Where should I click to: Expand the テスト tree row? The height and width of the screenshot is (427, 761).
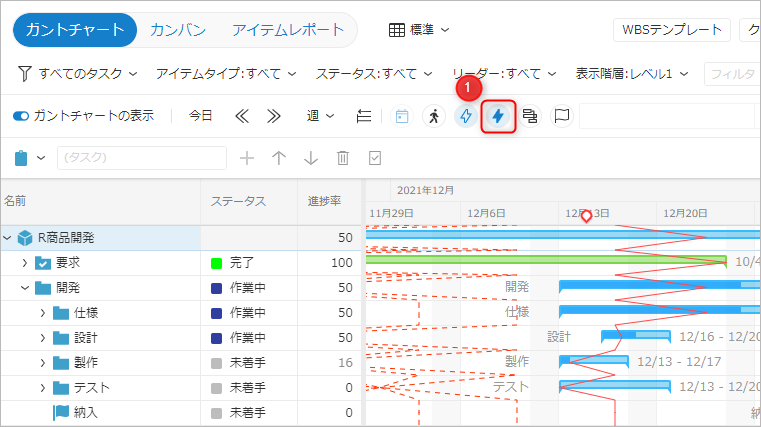tap(43, 387)
